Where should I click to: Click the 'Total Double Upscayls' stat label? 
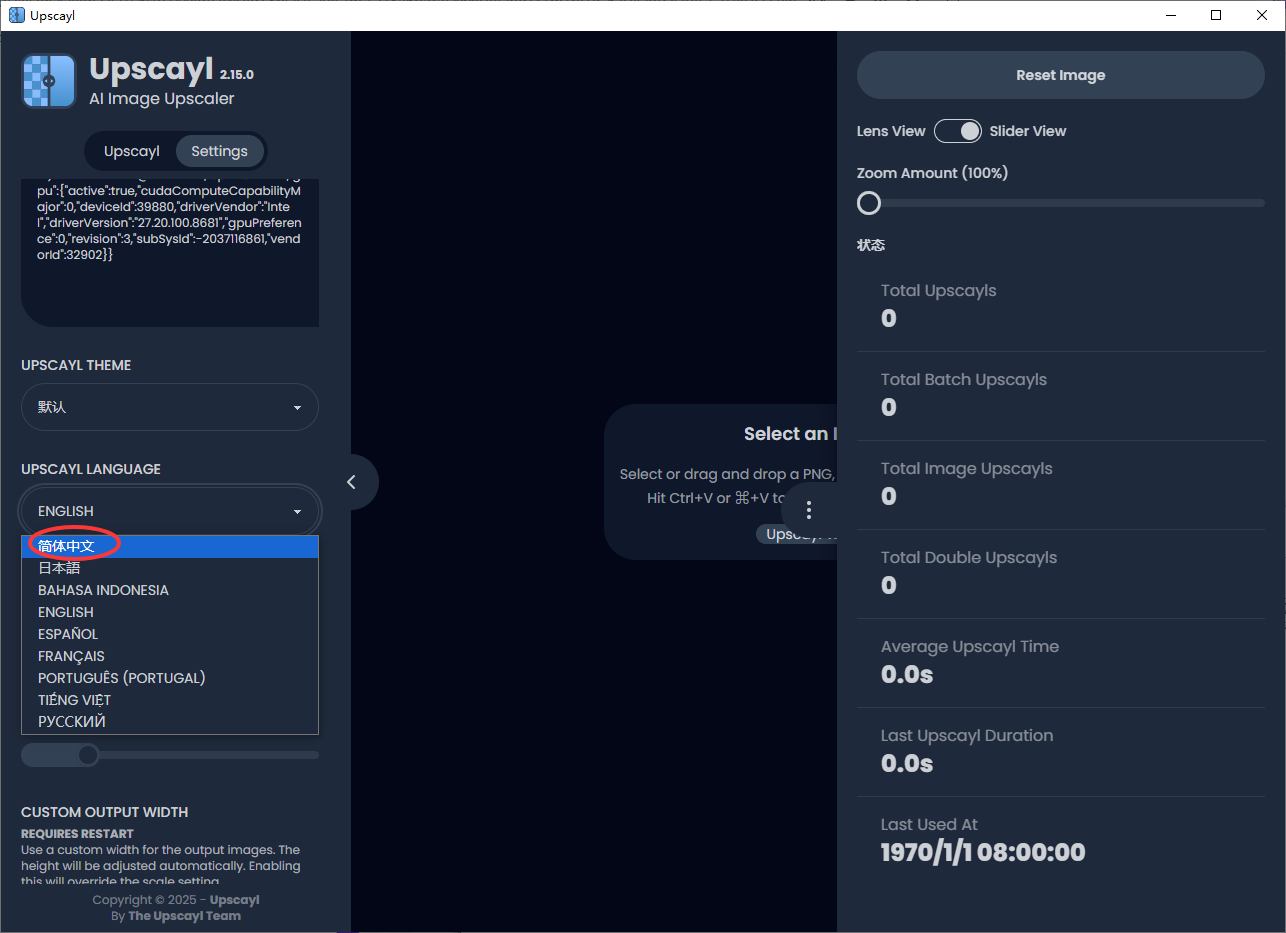[969, 558]
